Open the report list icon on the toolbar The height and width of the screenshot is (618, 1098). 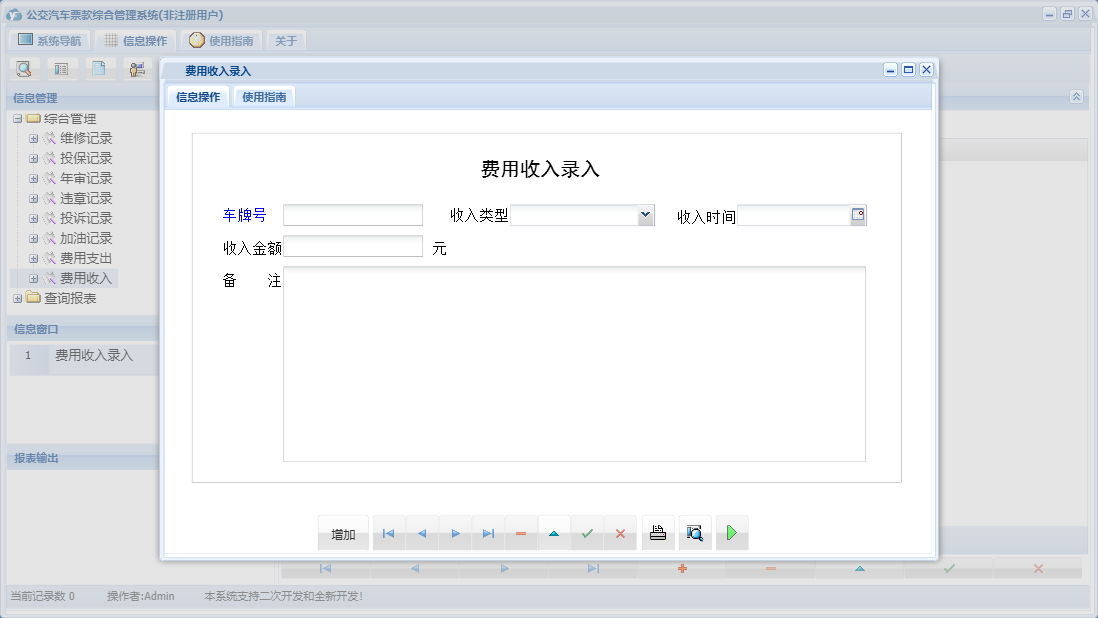coord(61,68)
